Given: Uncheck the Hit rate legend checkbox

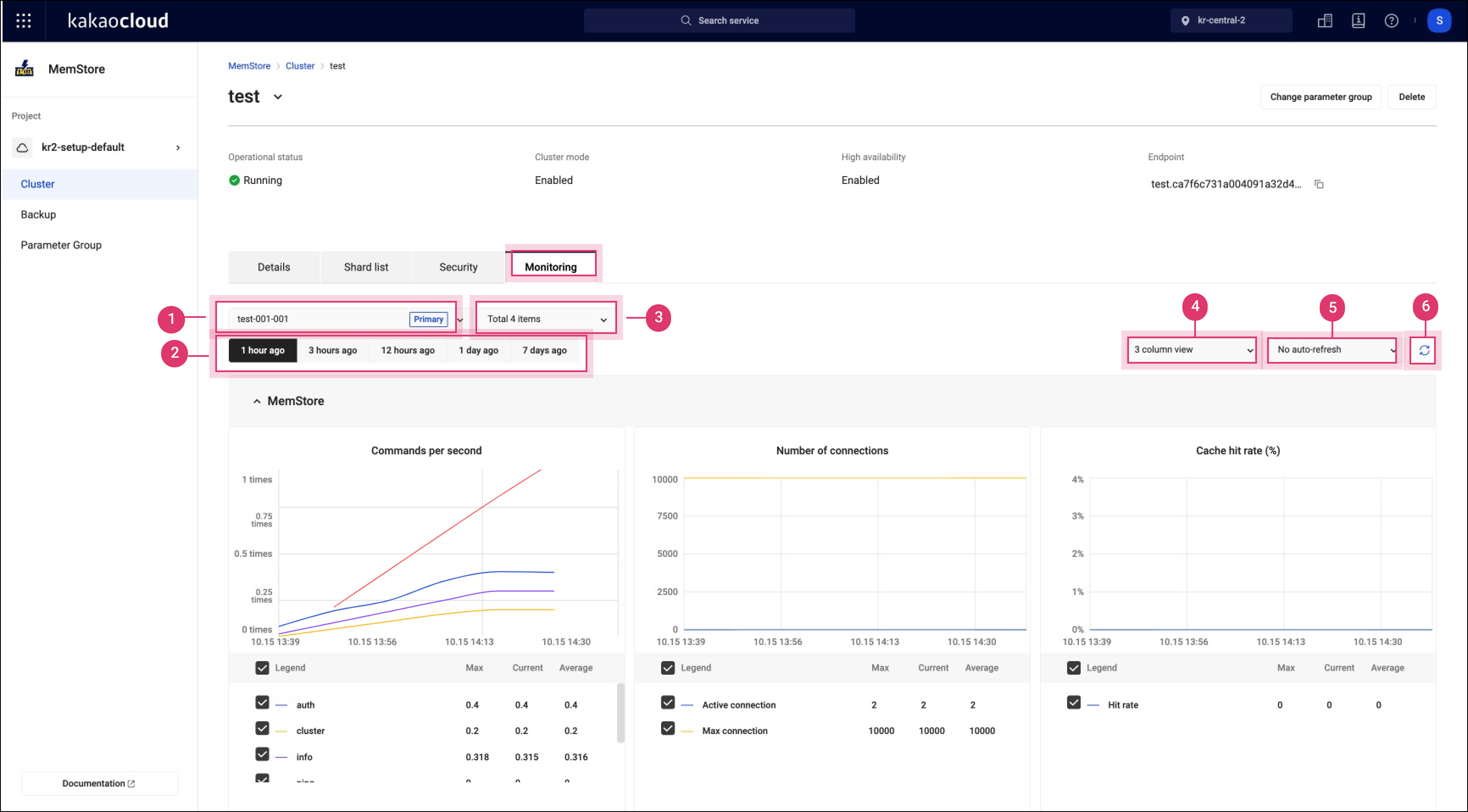Looking at the screenshot, I should [x=1073, y=702].
